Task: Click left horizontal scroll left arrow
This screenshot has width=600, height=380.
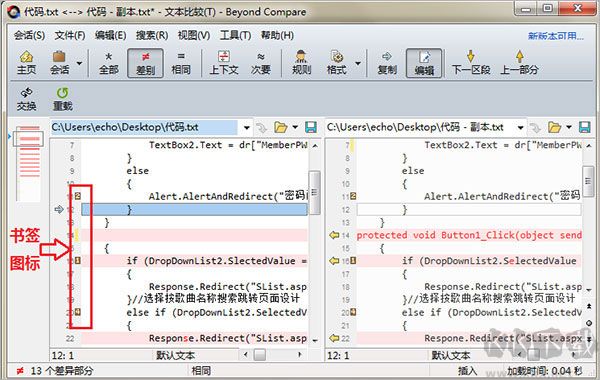Action: click(x=246, y=355)
